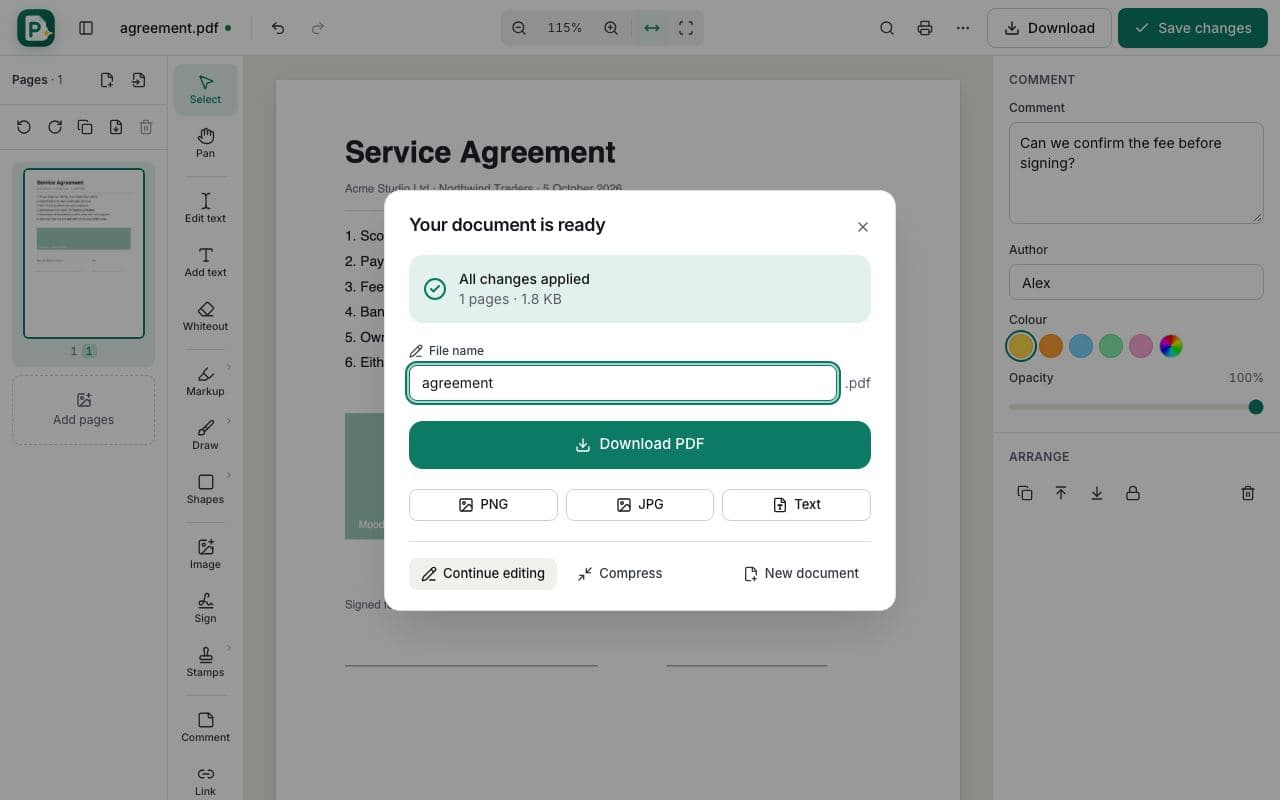Click the redo arrow
Viewport: 1280px width, 800px height.
[x=318, y=28]
